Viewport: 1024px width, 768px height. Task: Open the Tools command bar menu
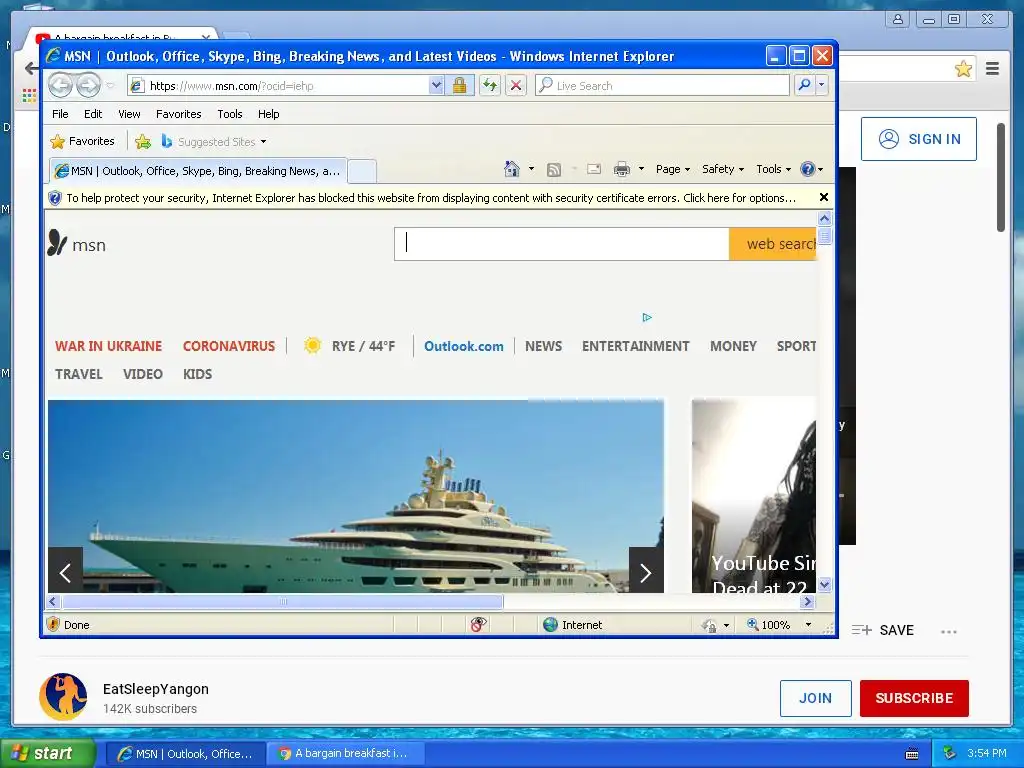(773, 169)
